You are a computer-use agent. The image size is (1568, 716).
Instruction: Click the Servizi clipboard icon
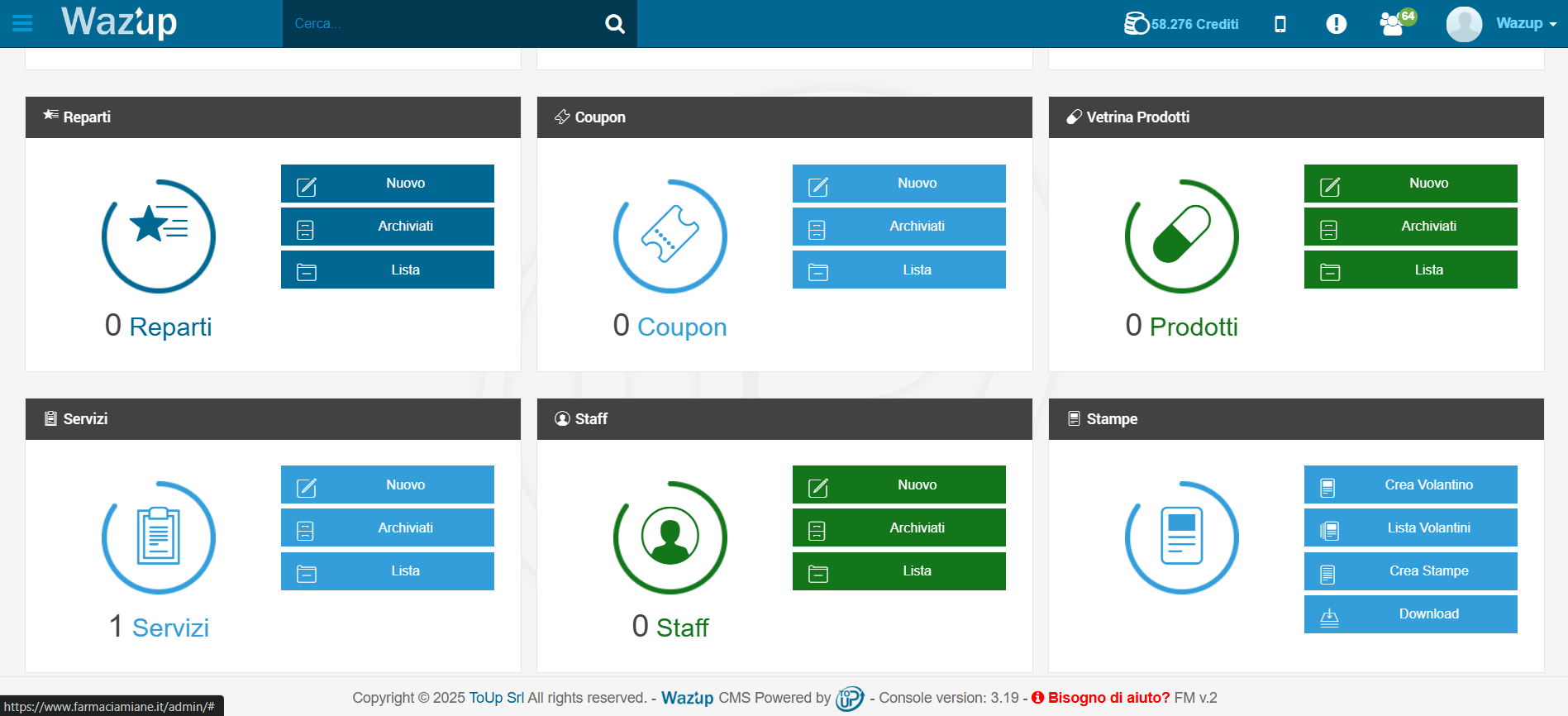tap(158, 537)
